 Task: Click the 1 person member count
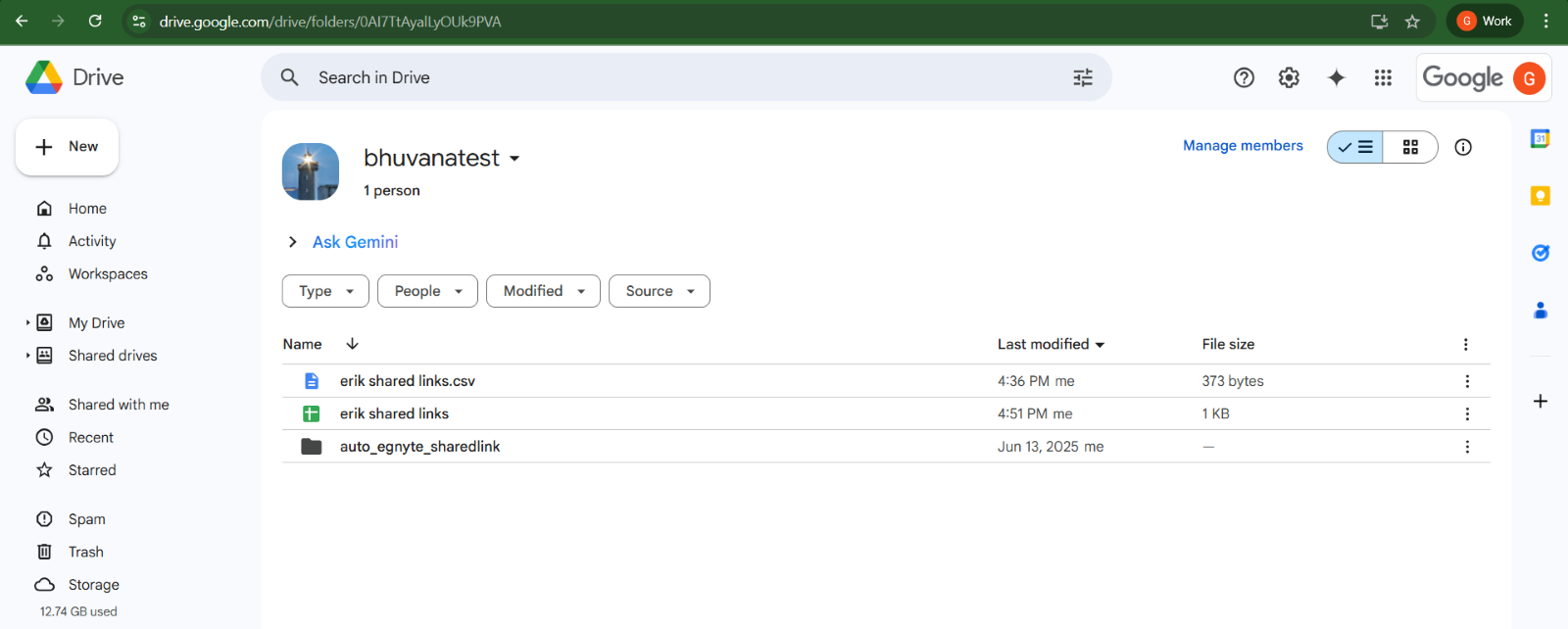[x=391, y=190]
